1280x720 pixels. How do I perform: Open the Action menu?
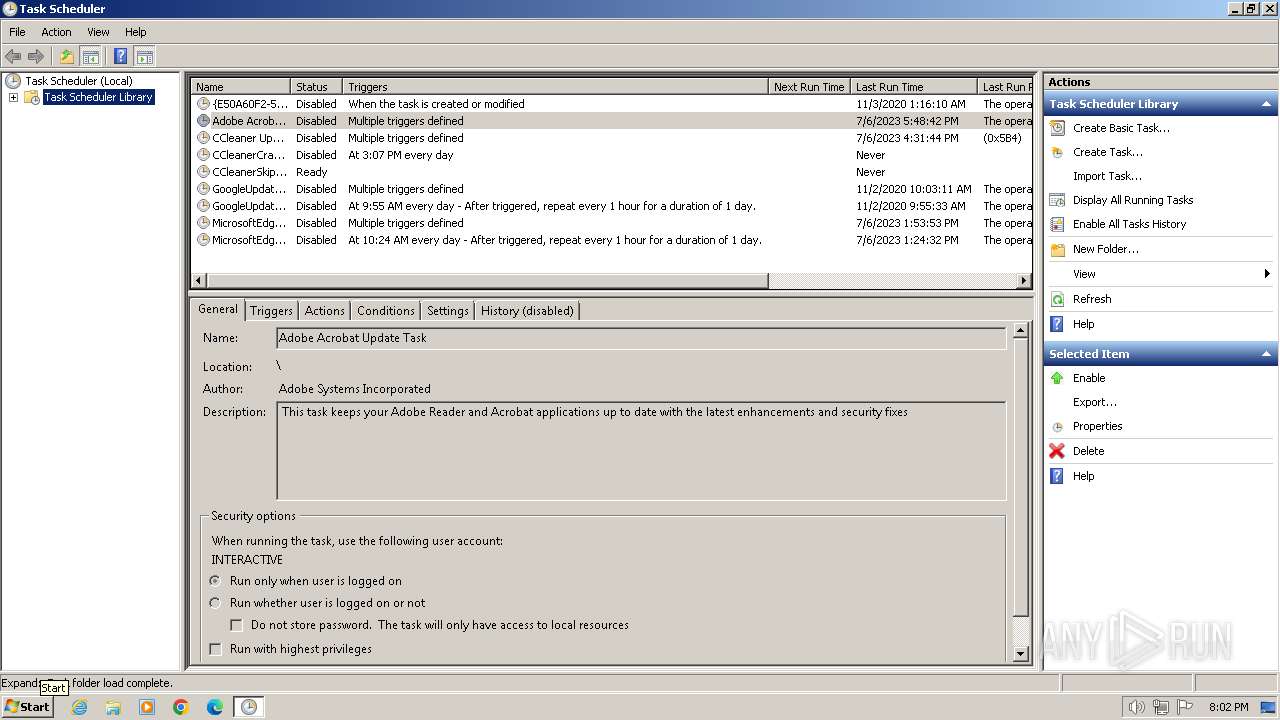(x=56, y=32)
